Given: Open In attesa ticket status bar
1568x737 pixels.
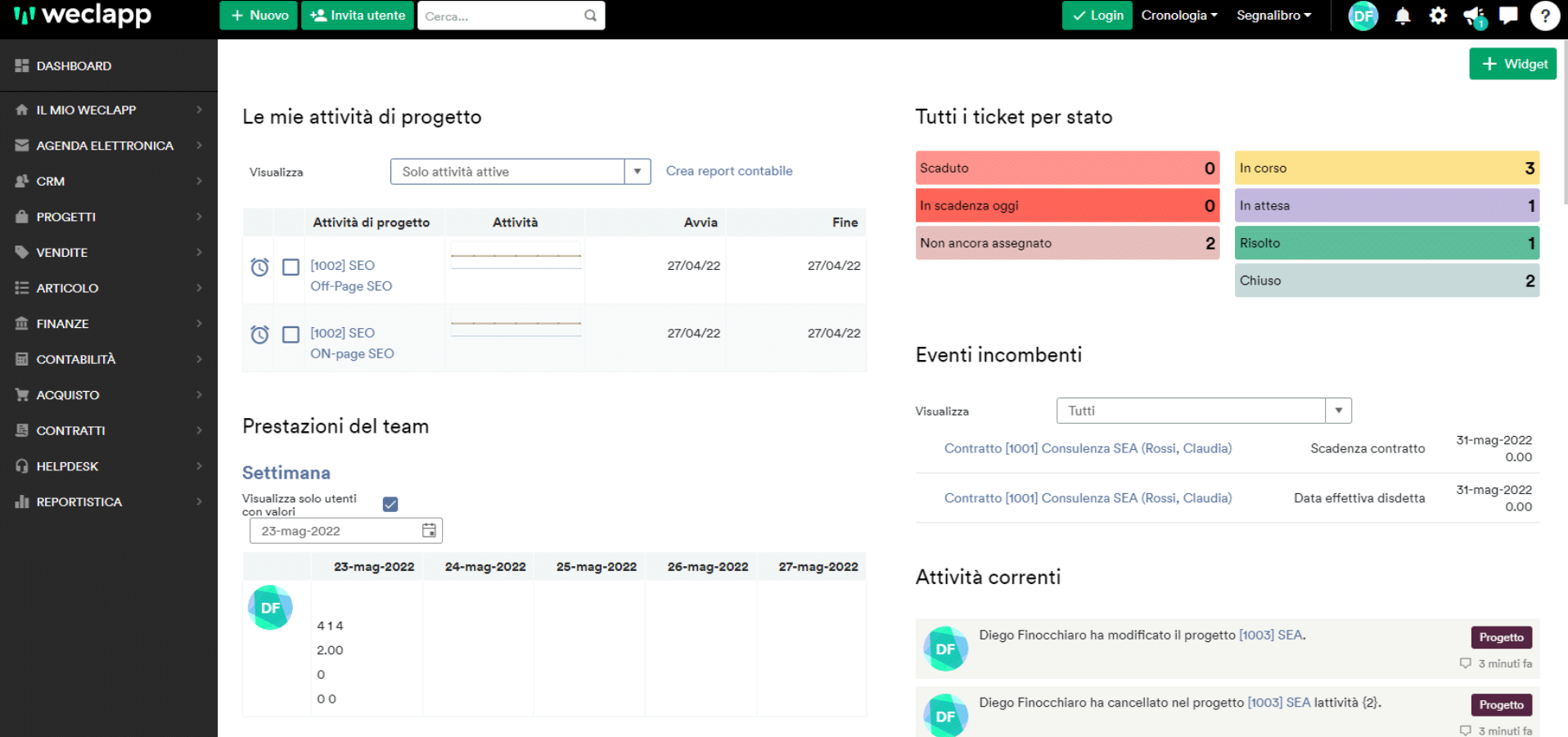Looking at the screenshot, I should click(1387, 205).
